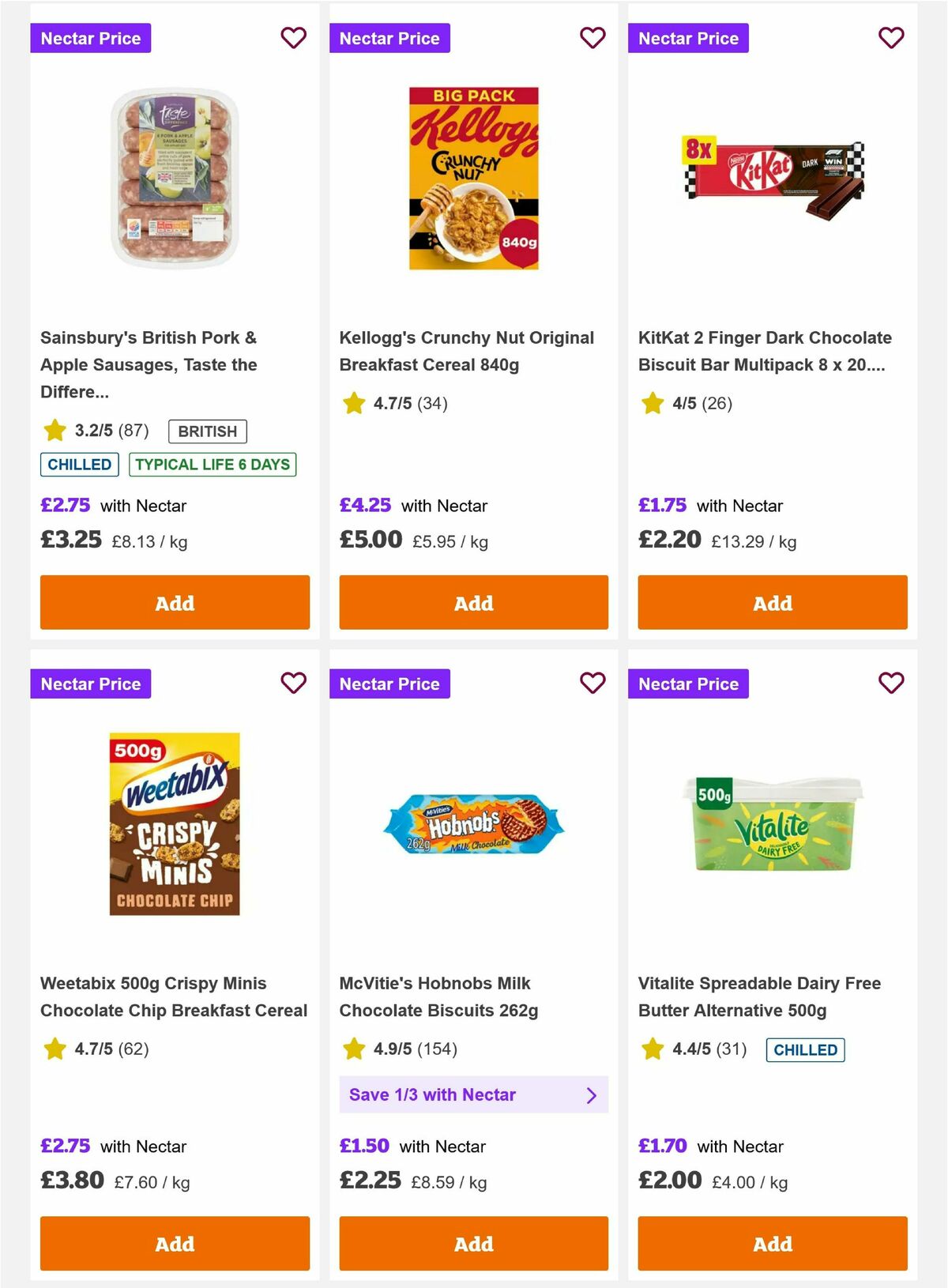The image size is (948, 1288).
Task: Expand the Save 1/3 with Nectar offer
Action: (x=473, y=1094)
